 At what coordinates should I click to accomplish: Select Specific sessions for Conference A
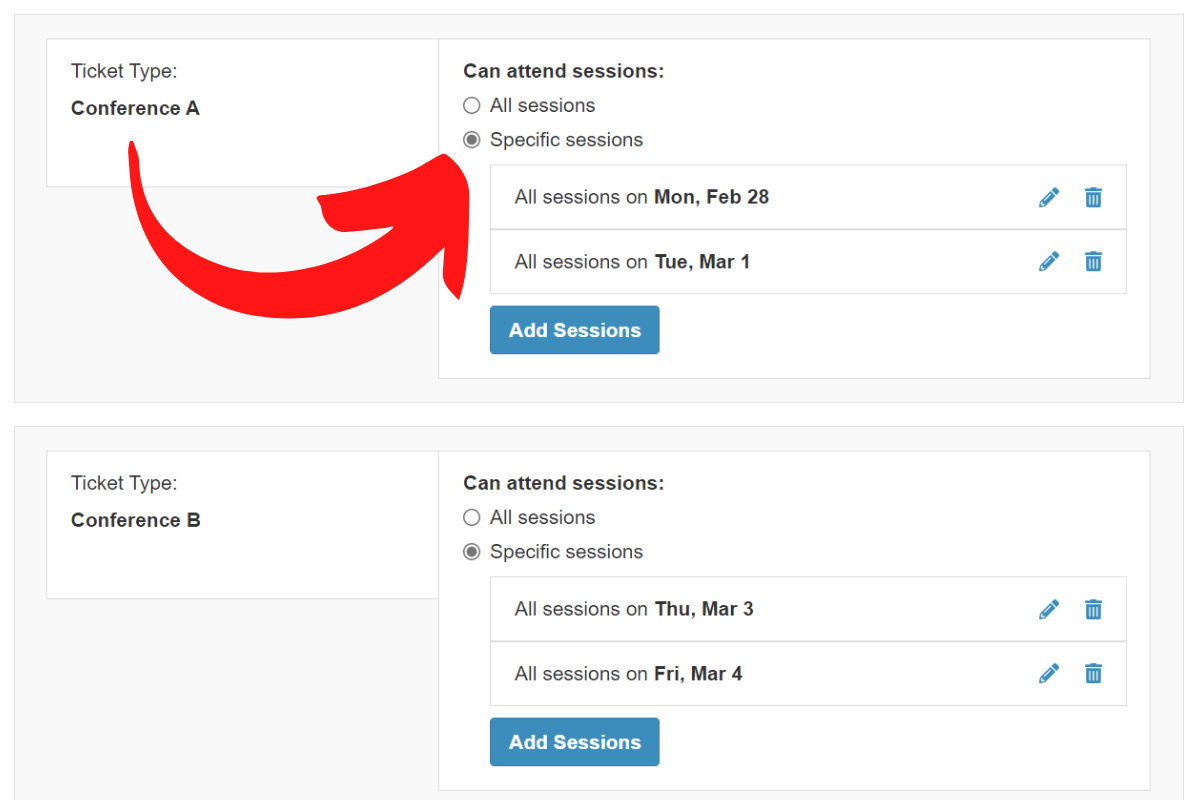coord(472,140)
